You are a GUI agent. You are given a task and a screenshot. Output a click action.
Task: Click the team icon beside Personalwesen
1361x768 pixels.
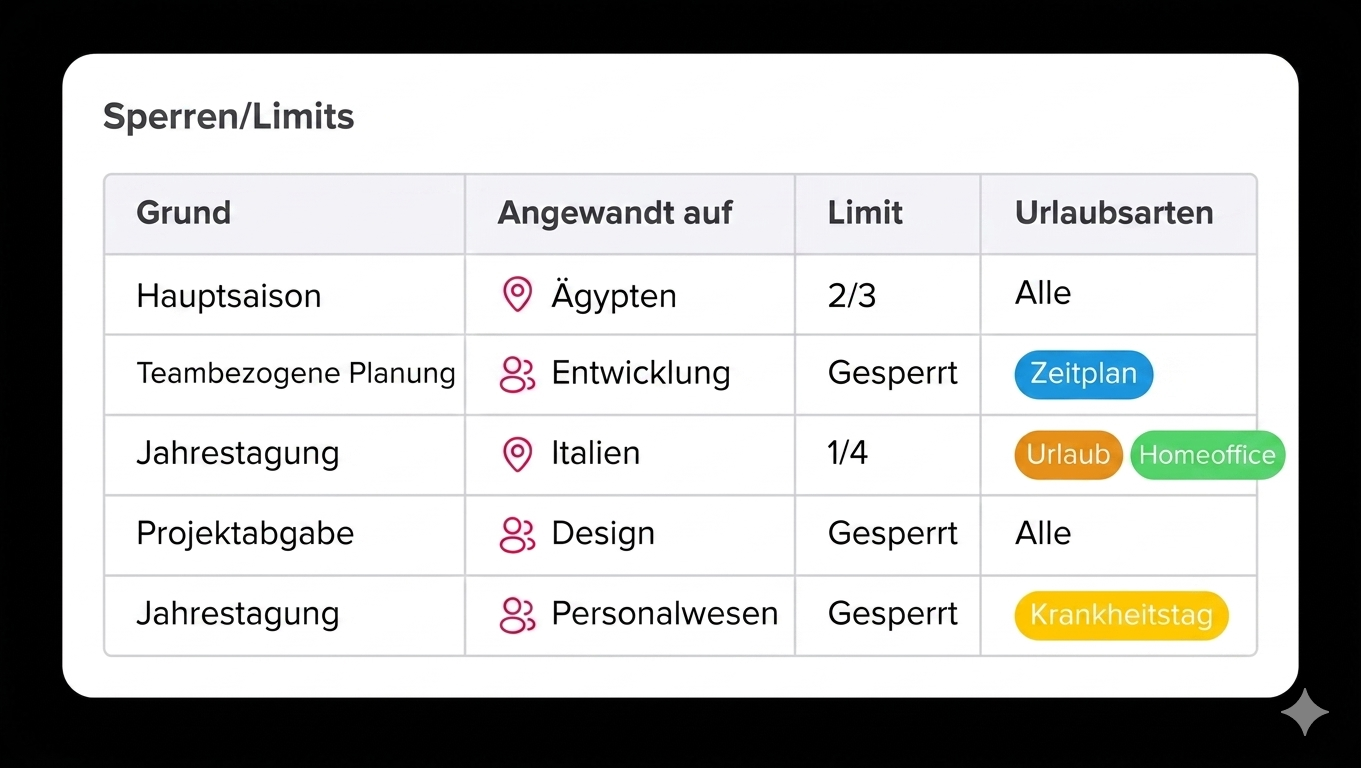[x=517, y=614]
